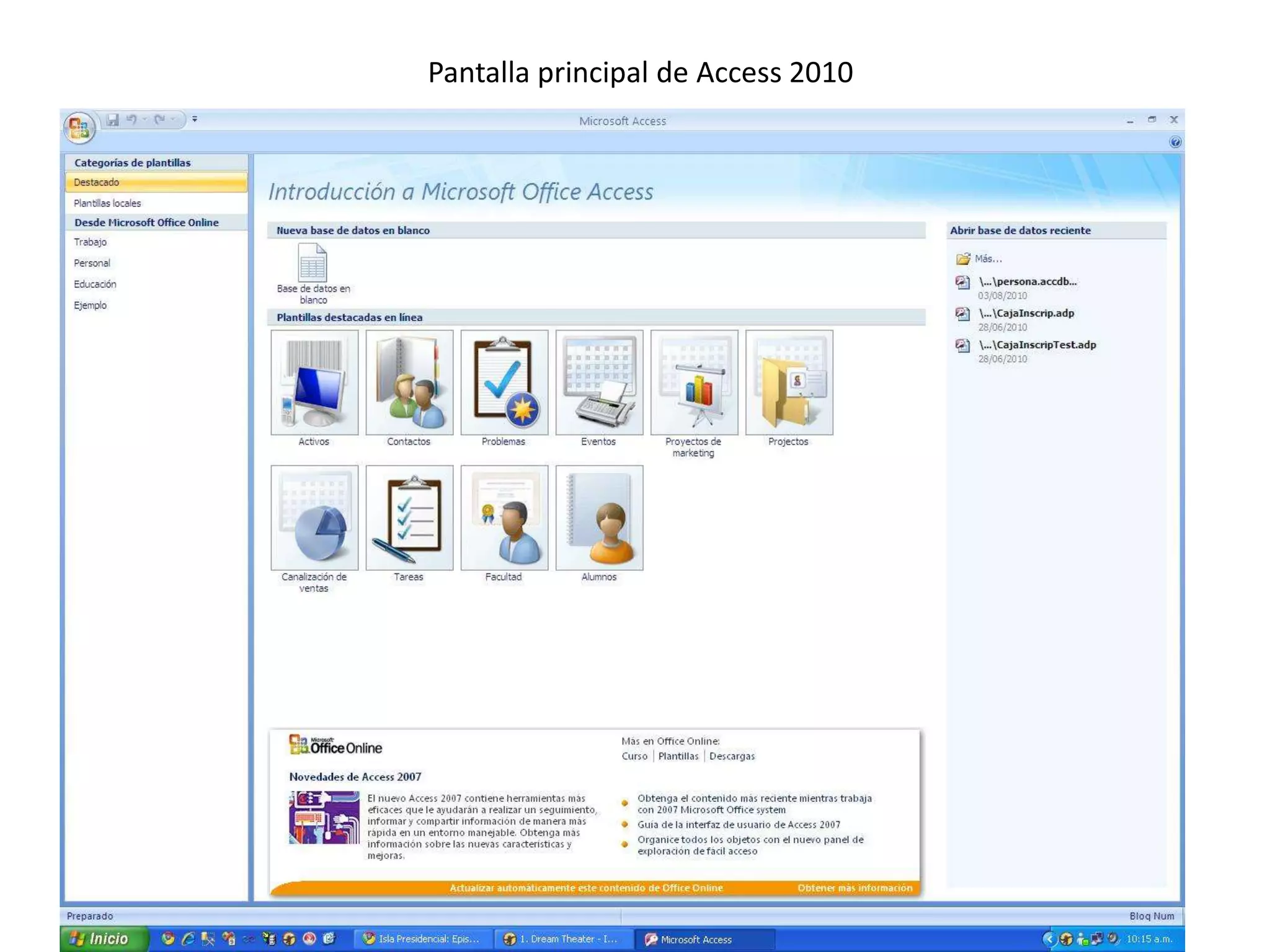The image size is (1270, 952).
Task: Choose the Tareas template icon
Action: 409,518
